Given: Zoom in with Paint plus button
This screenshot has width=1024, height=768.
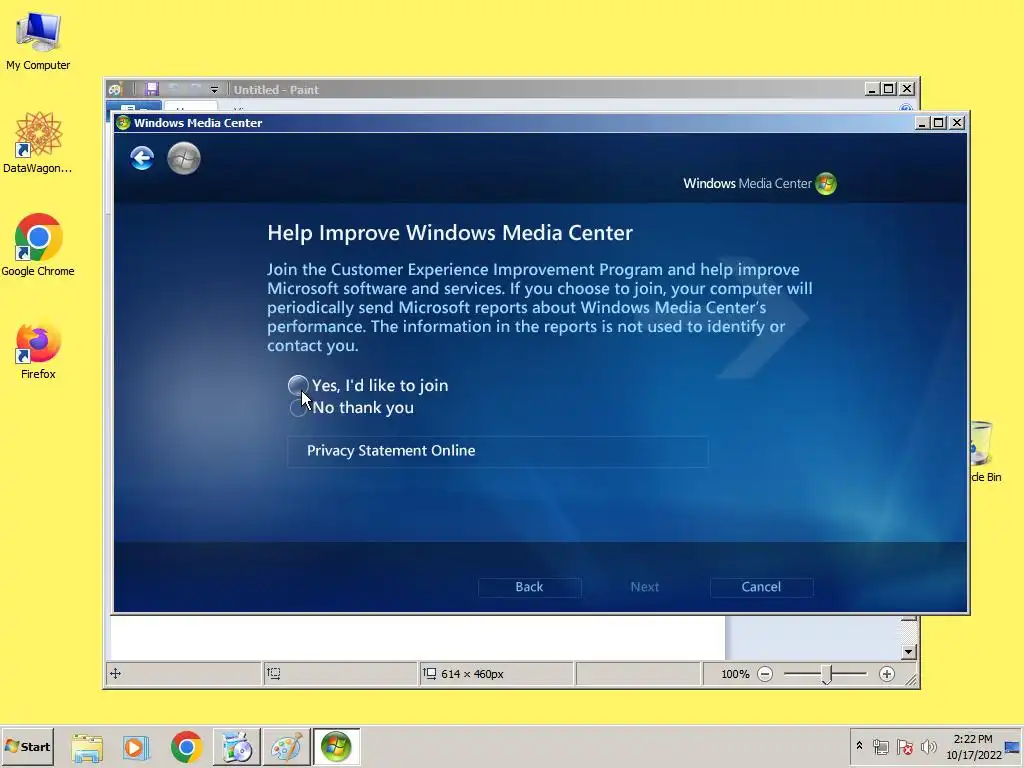Looking at the screenshot, I should [x=886, y=674].
